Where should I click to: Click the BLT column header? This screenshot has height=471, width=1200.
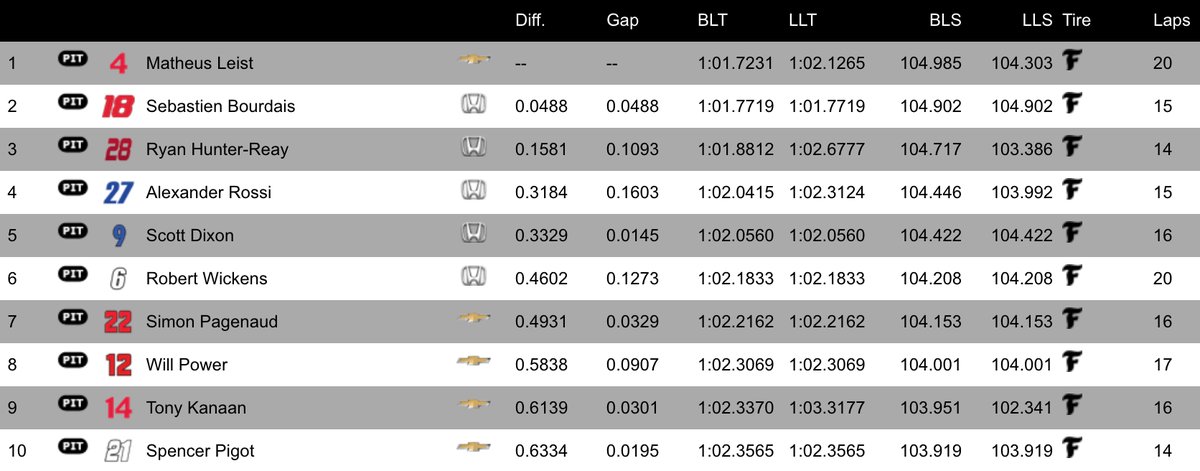click(x=713, y=21)
